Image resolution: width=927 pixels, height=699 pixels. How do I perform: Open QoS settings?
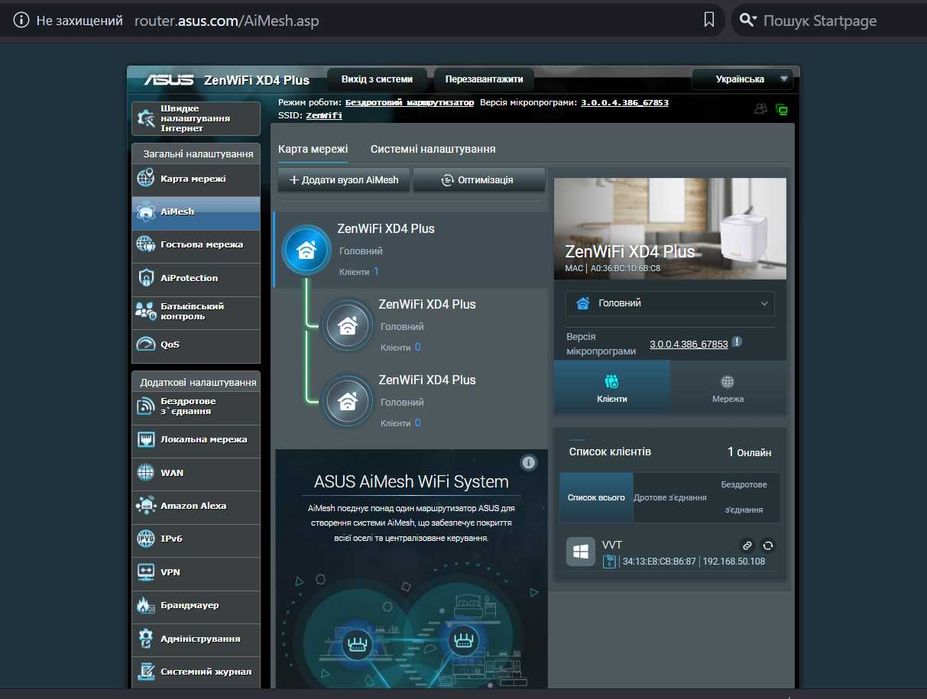(196, 344)
